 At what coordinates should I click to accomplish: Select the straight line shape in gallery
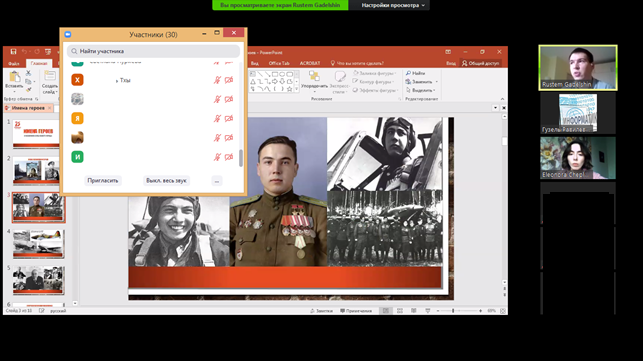click(x=260, y=74)
